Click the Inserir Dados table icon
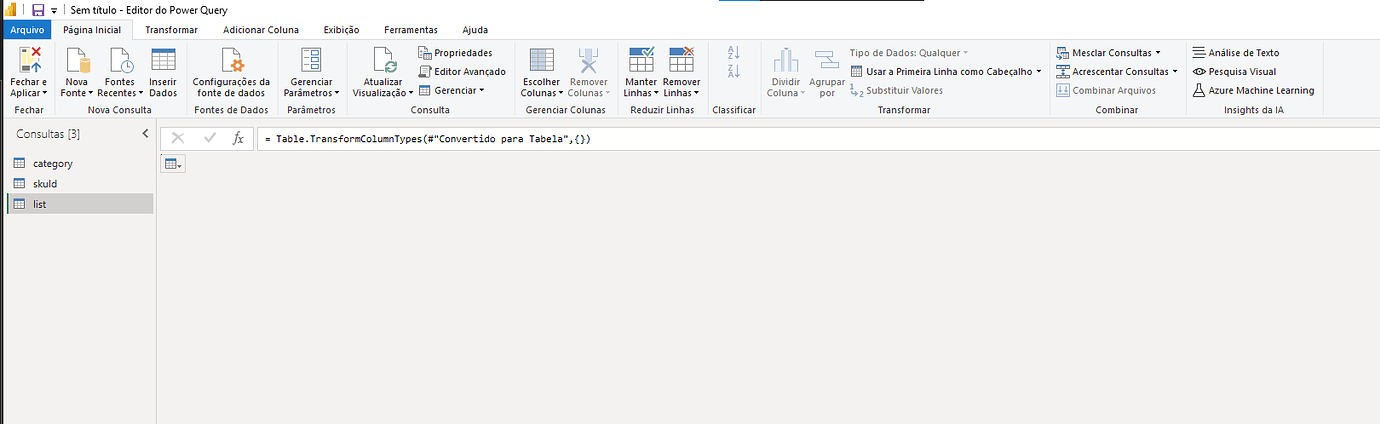 pos(163,60)
